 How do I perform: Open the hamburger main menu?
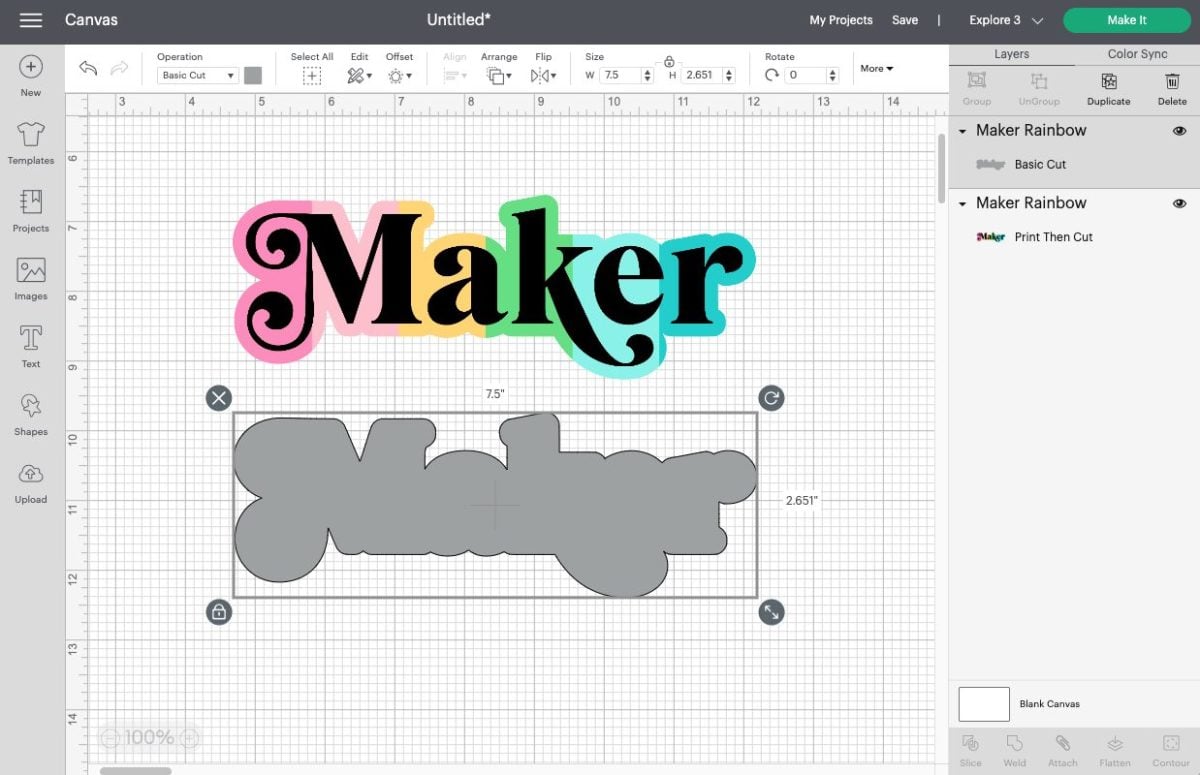[30, 20]
